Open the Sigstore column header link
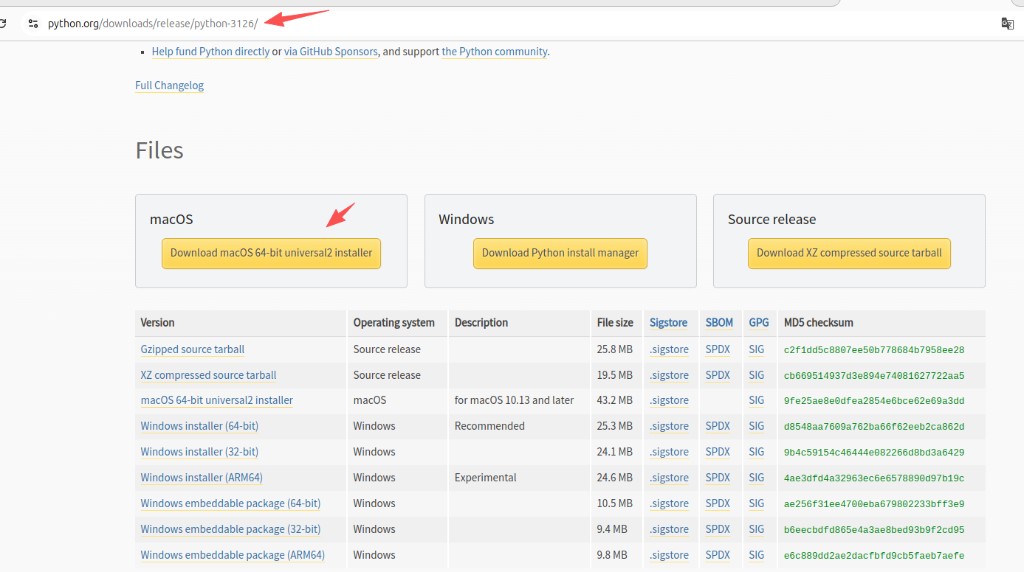 (x=668, y=323)
